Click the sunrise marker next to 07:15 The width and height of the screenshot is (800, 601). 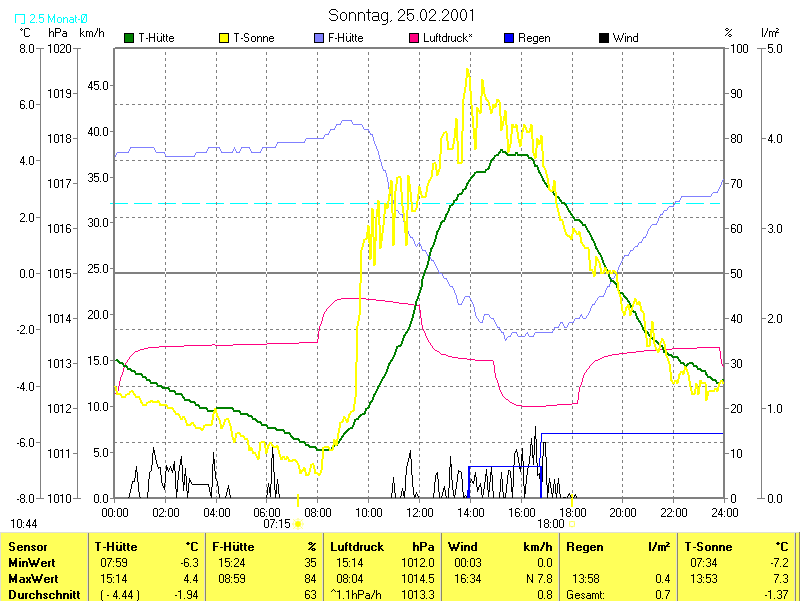click(298, 523)
